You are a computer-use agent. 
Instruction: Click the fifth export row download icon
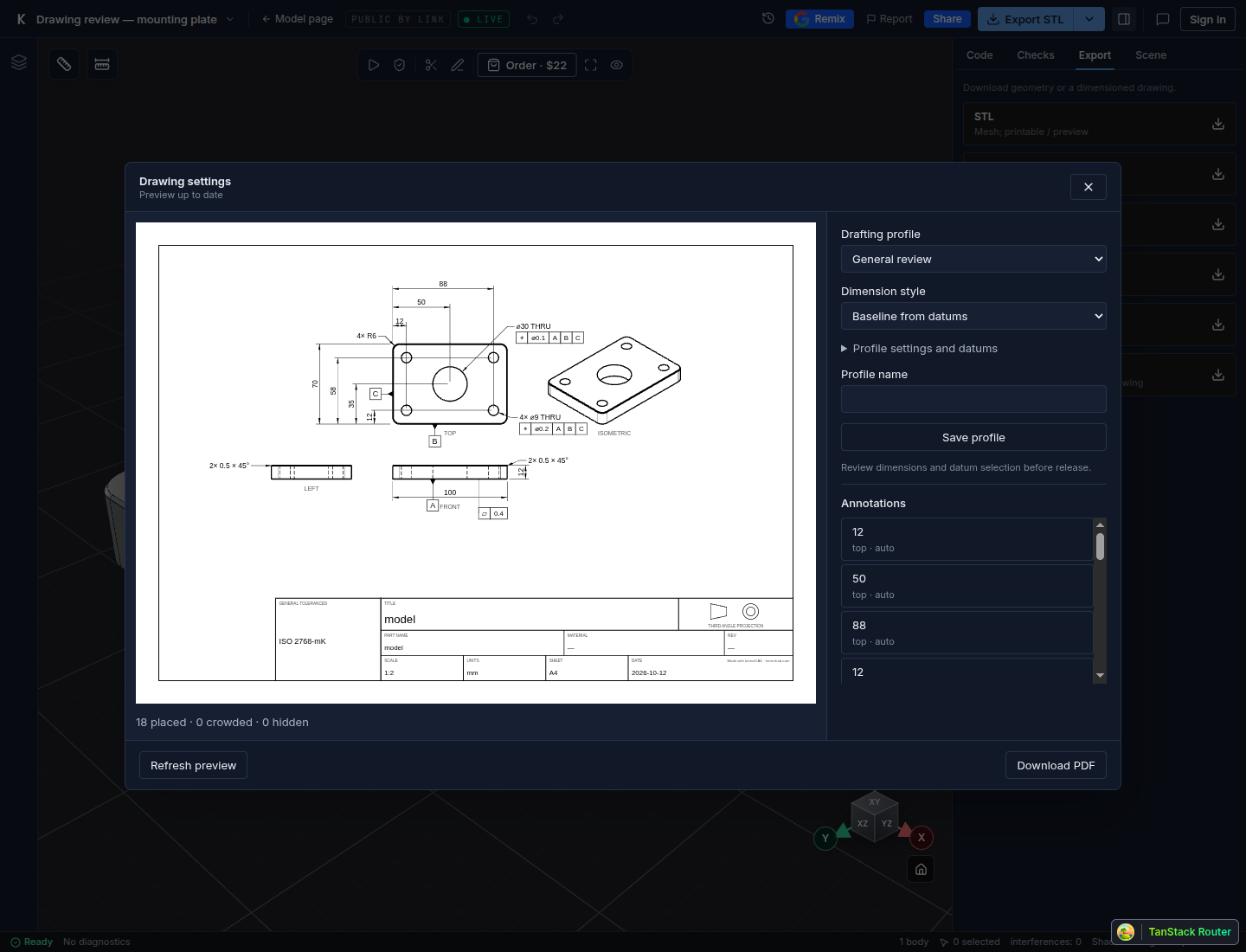coord(1218,325)
